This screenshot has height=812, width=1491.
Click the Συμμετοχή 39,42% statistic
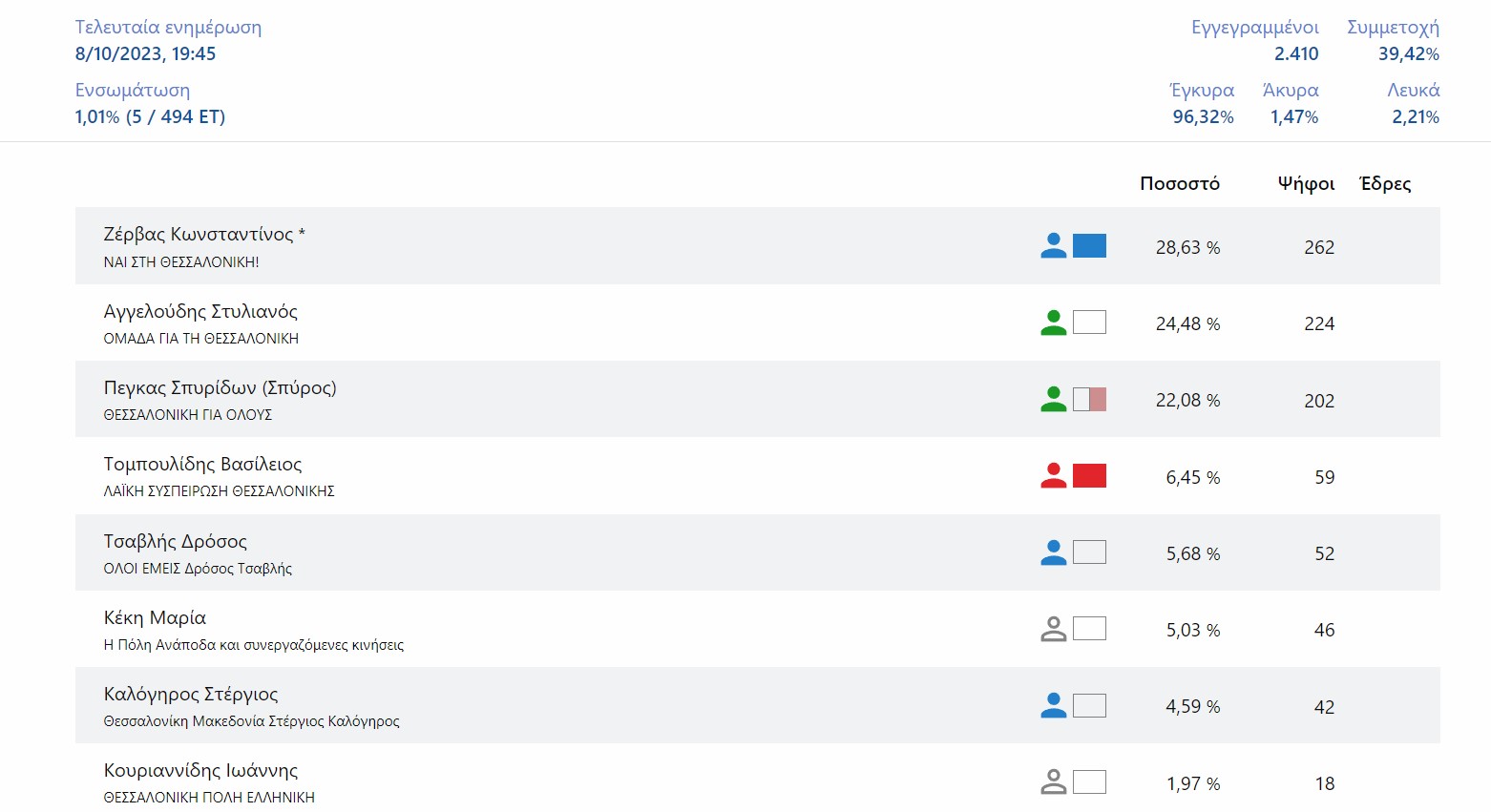(1408, 53)
